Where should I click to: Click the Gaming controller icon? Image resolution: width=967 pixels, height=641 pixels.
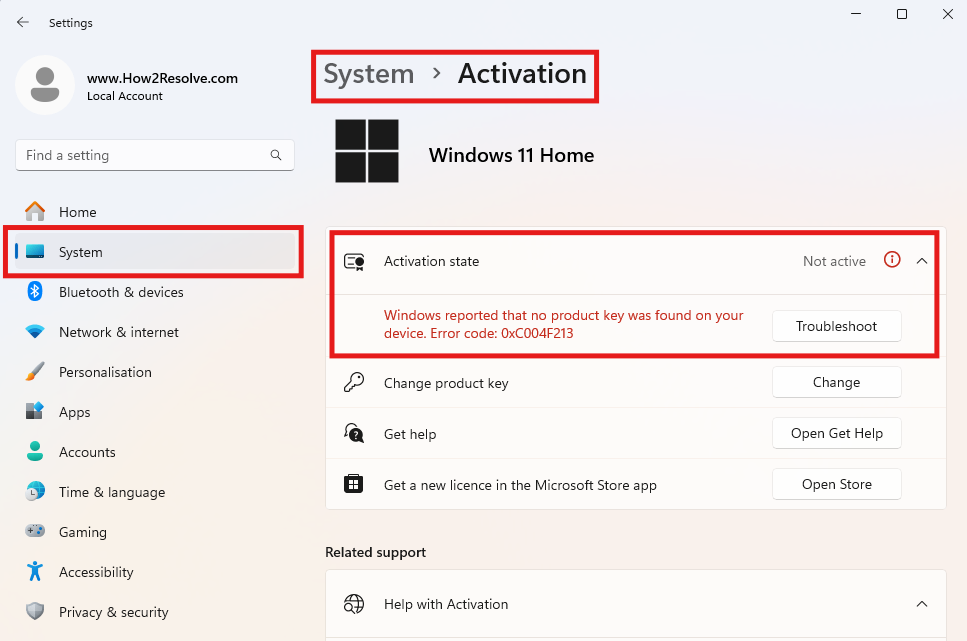[x=35, y=531]
